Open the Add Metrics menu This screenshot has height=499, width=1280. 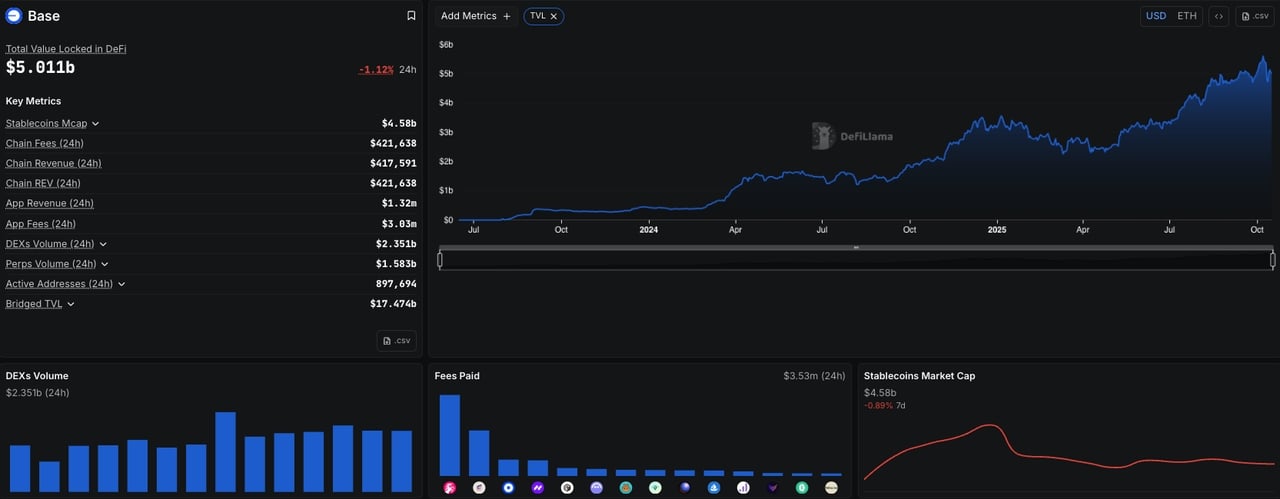(x=476, y=16)
